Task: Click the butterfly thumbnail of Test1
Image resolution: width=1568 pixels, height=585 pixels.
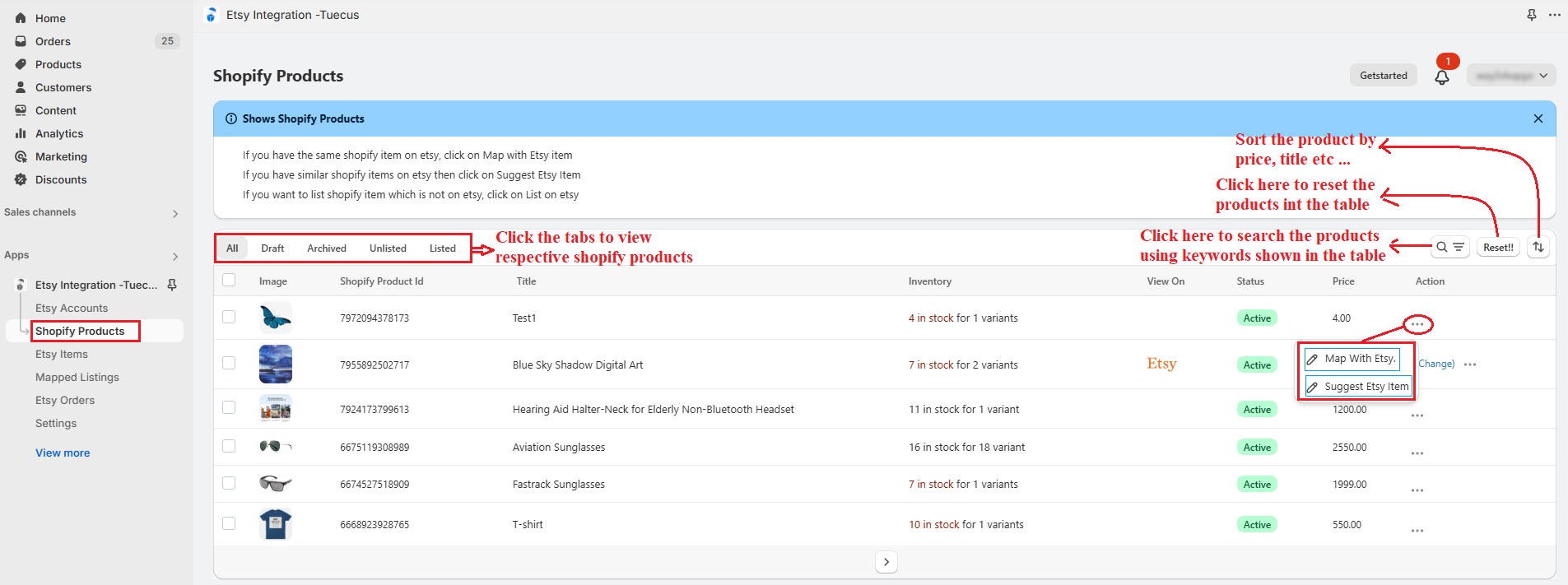Action: (x=276, y=317)
